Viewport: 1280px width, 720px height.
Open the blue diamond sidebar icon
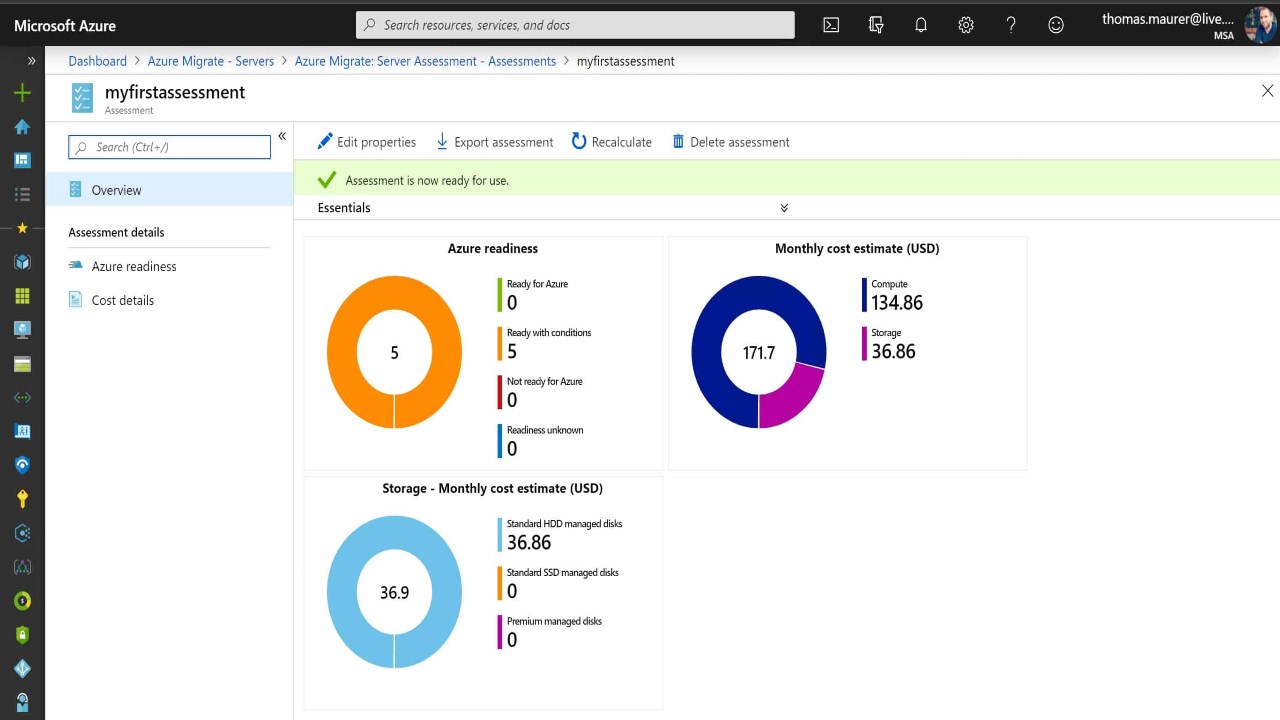pos(22,668)
